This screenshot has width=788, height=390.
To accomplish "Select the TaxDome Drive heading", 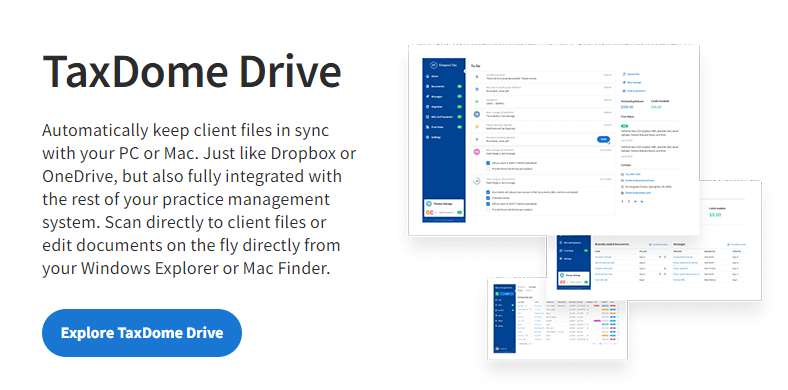I will pos(192,71).
